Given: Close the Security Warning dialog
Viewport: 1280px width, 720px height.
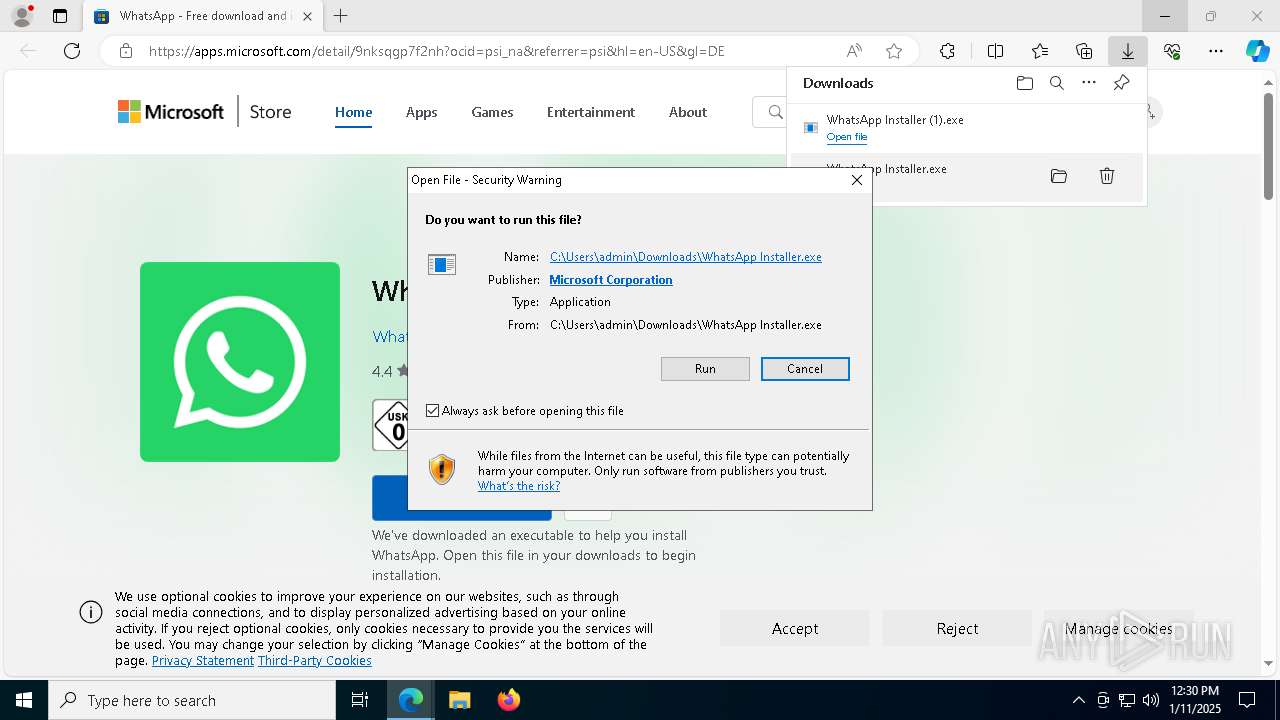Looking at the screenshot, I should 856,180.
